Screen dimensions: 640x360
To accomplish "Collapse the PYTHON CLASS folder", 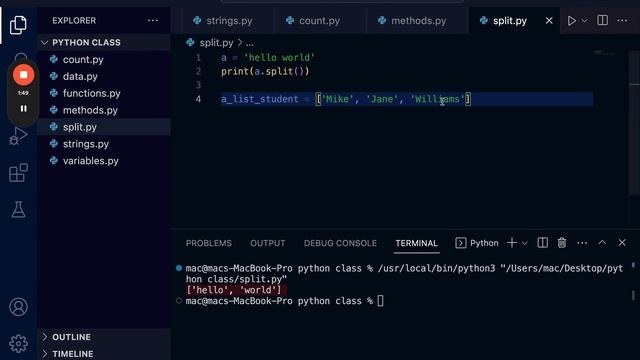I will coord(86,42).
